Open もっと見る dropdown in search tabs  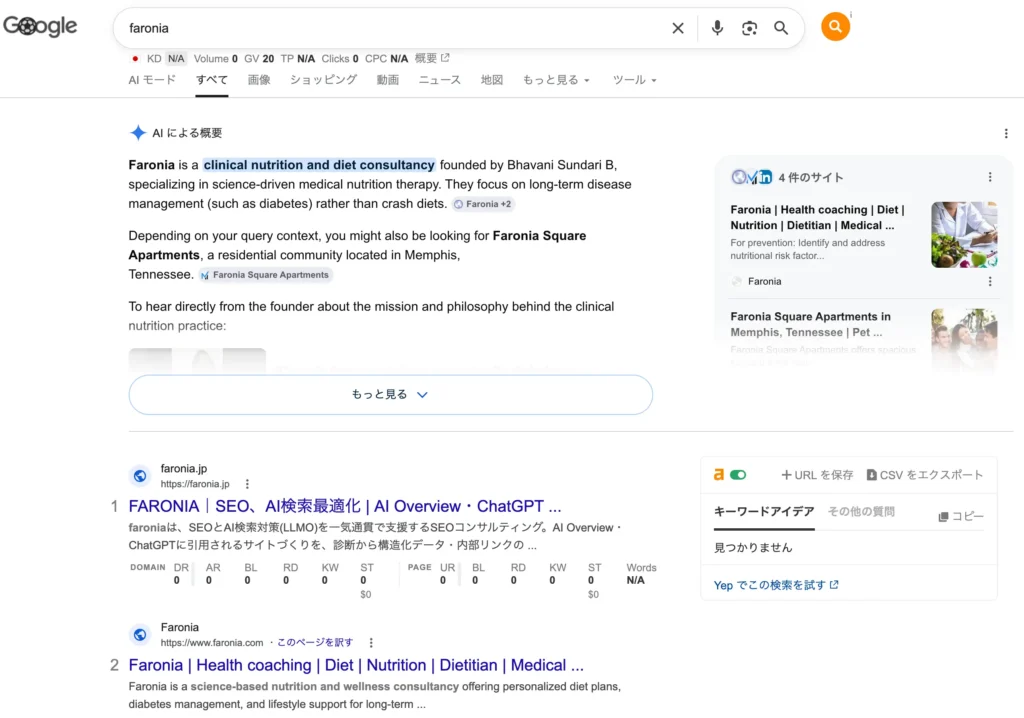pos(556,80)
